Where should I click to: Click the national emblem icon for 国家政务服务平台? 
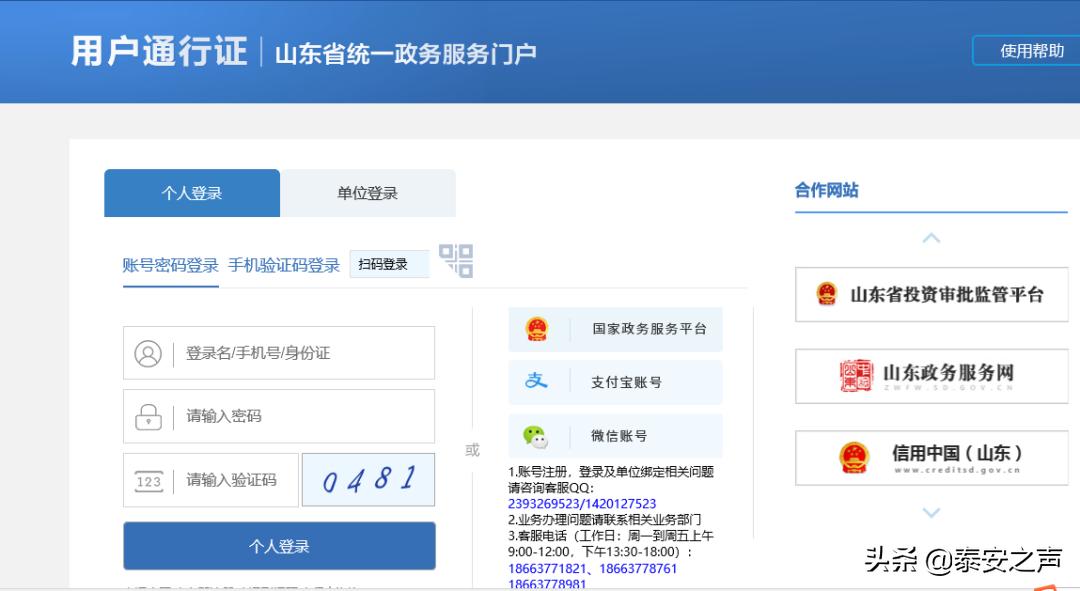tap(537, 328)
